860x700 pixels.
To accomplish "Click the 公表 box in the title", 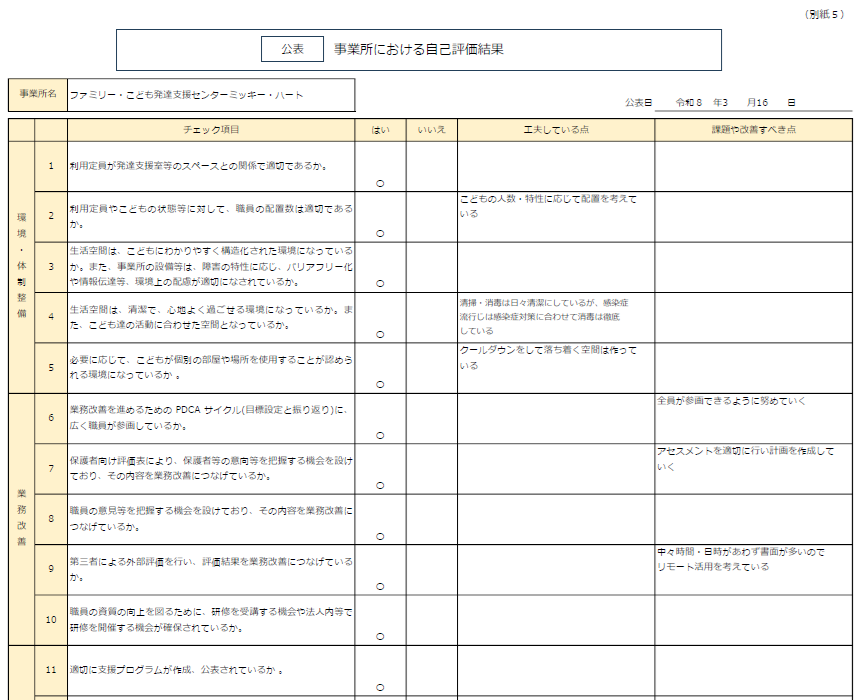I will [x=292, y=49].
